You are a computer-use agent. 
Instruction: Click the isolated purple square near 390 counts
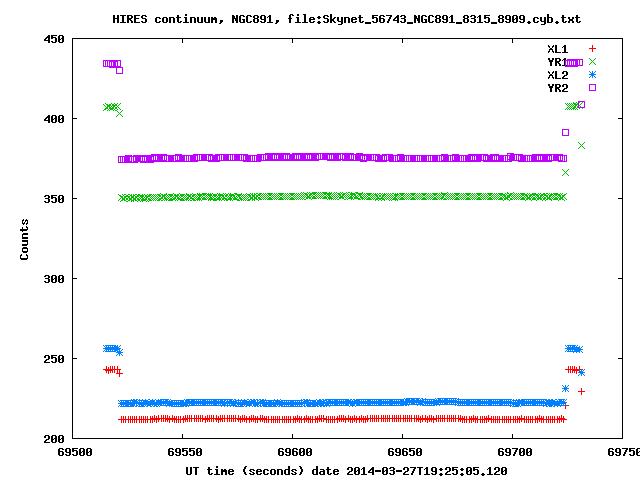[x=565, y=133]
